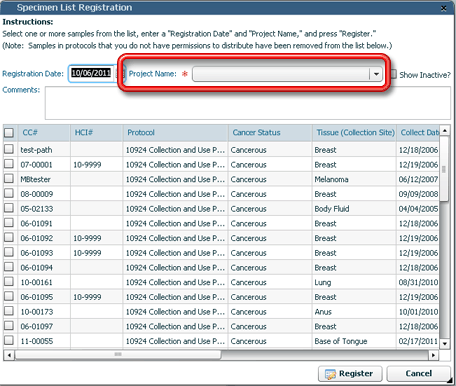The width and height of the screenshot is (456, 386).
Task: Click the 08/31/2010 collect date cell
Action: coord(418,282)
